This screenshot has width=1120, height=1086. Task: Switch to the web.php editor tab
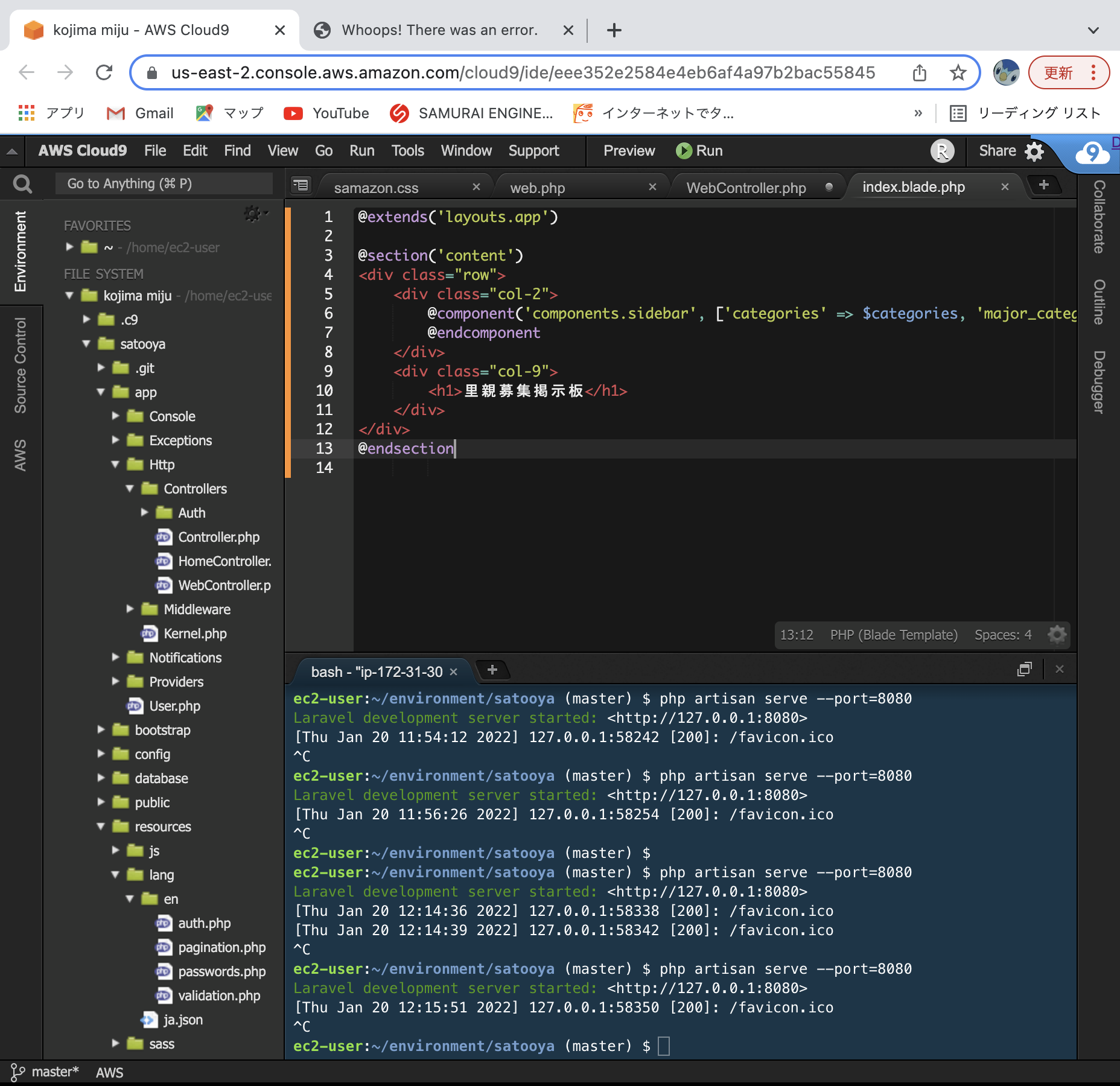click(538, 188)
